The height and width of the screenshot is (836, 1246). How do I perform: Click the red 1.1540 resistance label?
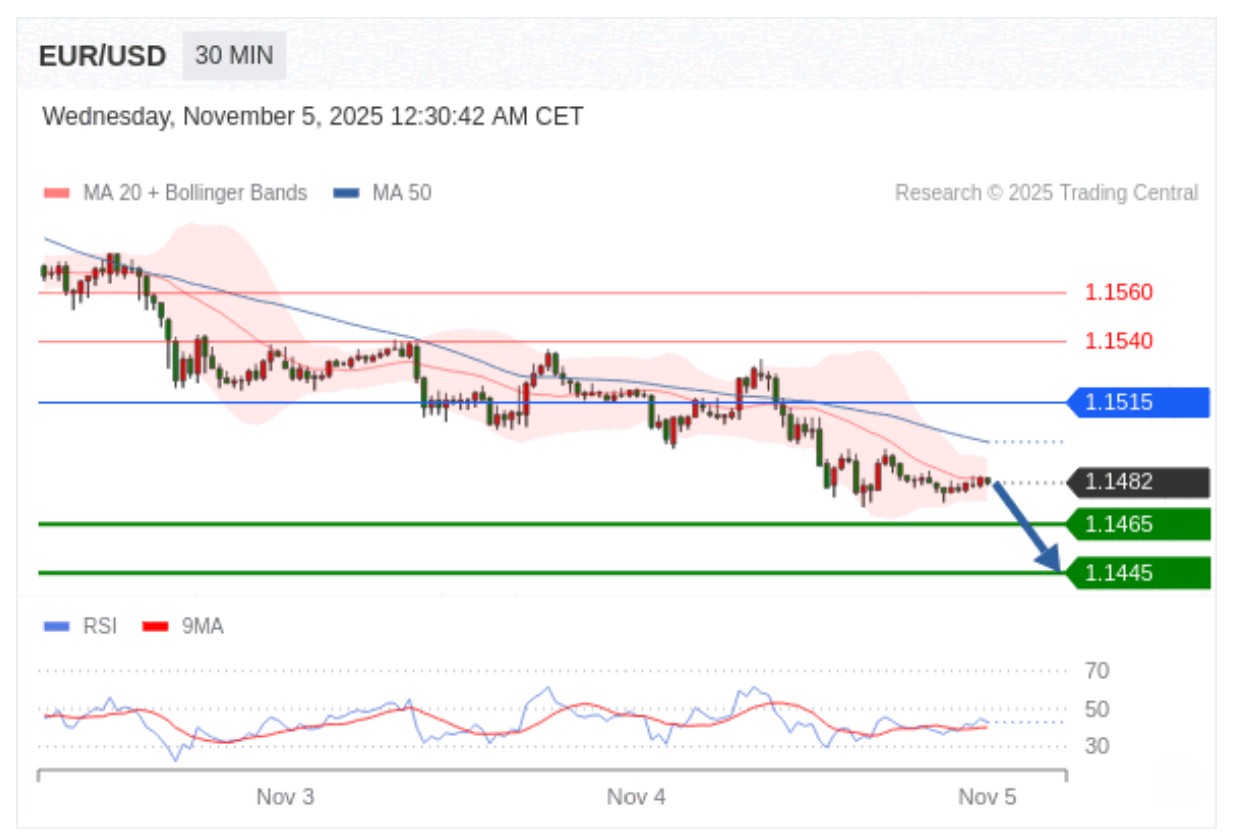point(1119,341)
